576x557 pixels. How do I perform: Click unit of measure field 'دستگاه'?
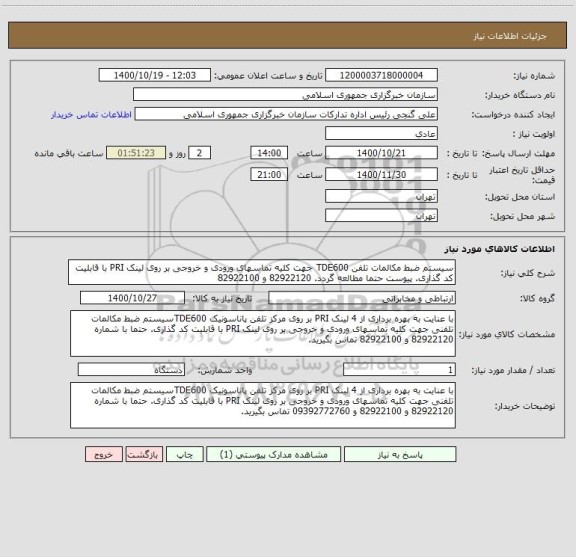coord(131,370)
